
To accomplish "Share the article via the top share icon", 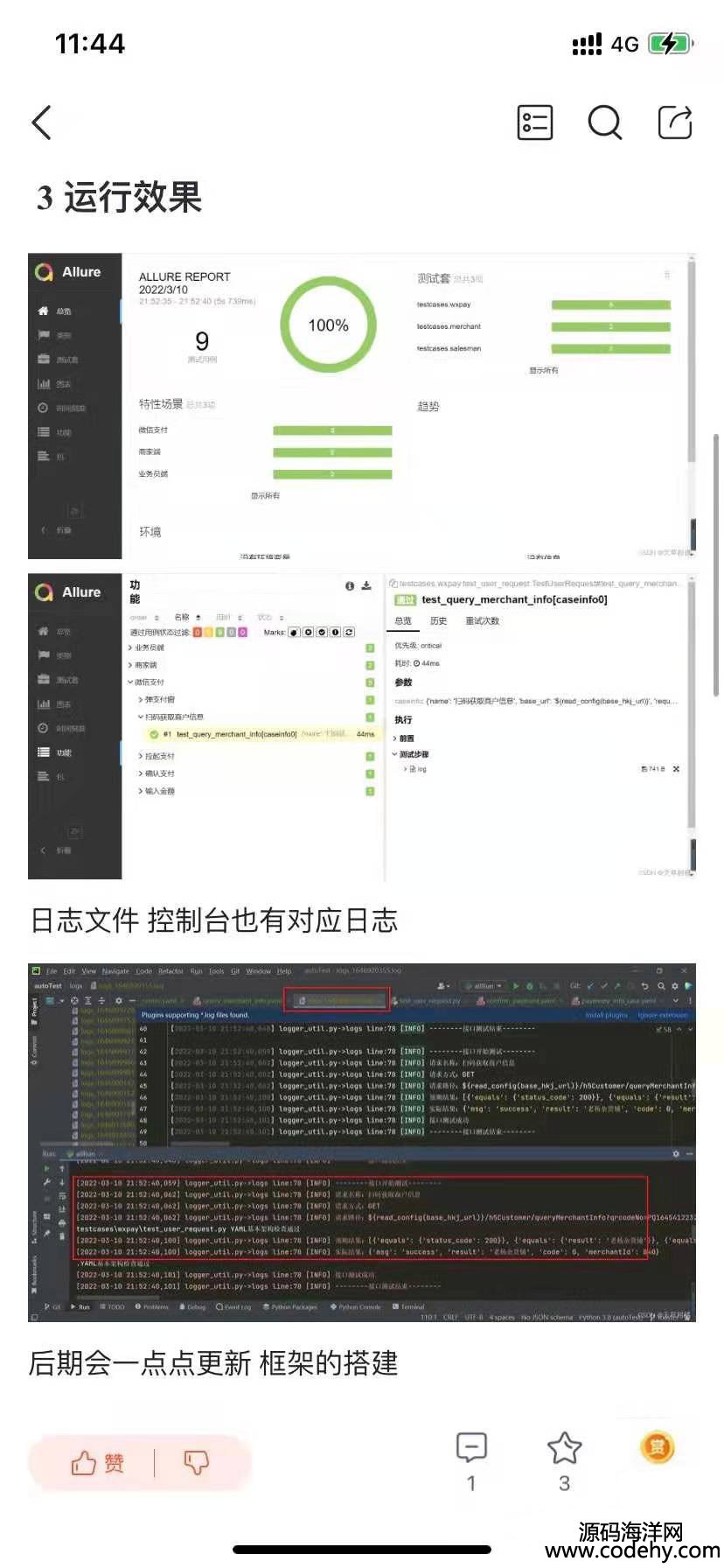I will [x=675, y=122].
